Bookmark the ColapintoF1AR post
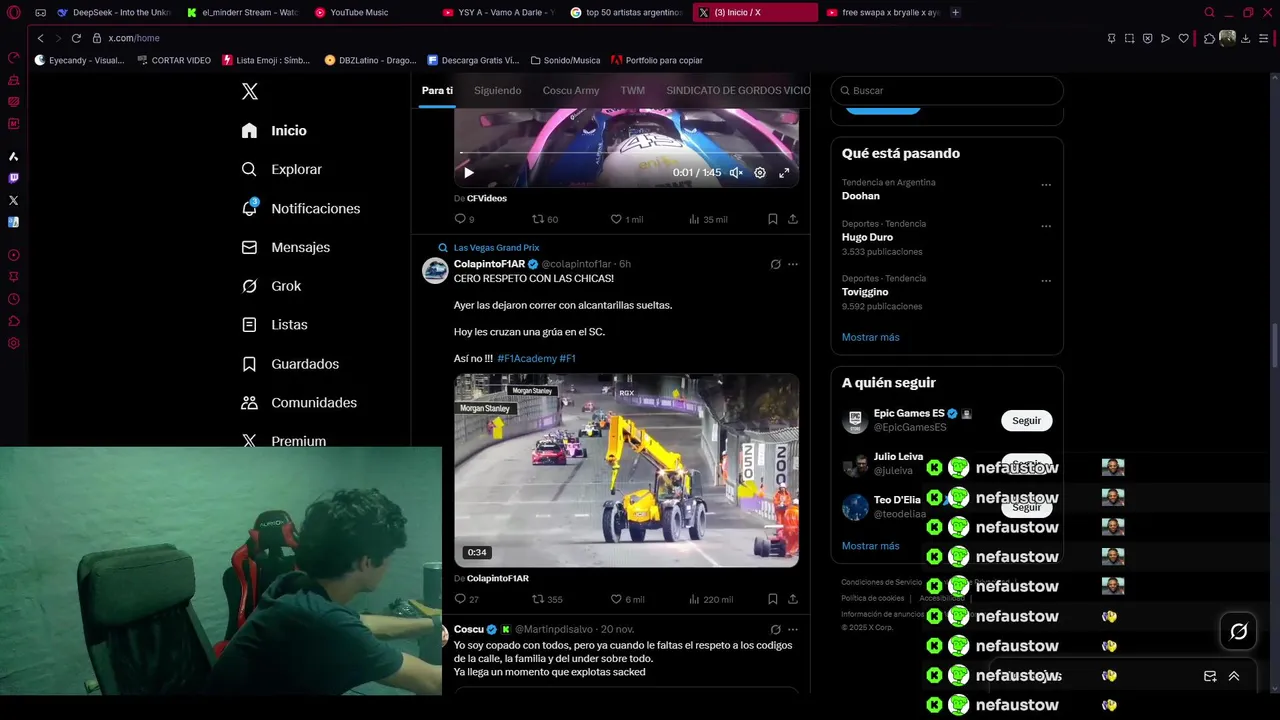The height and width of the screenshot is (720, 1280). [x=773, y=599]
